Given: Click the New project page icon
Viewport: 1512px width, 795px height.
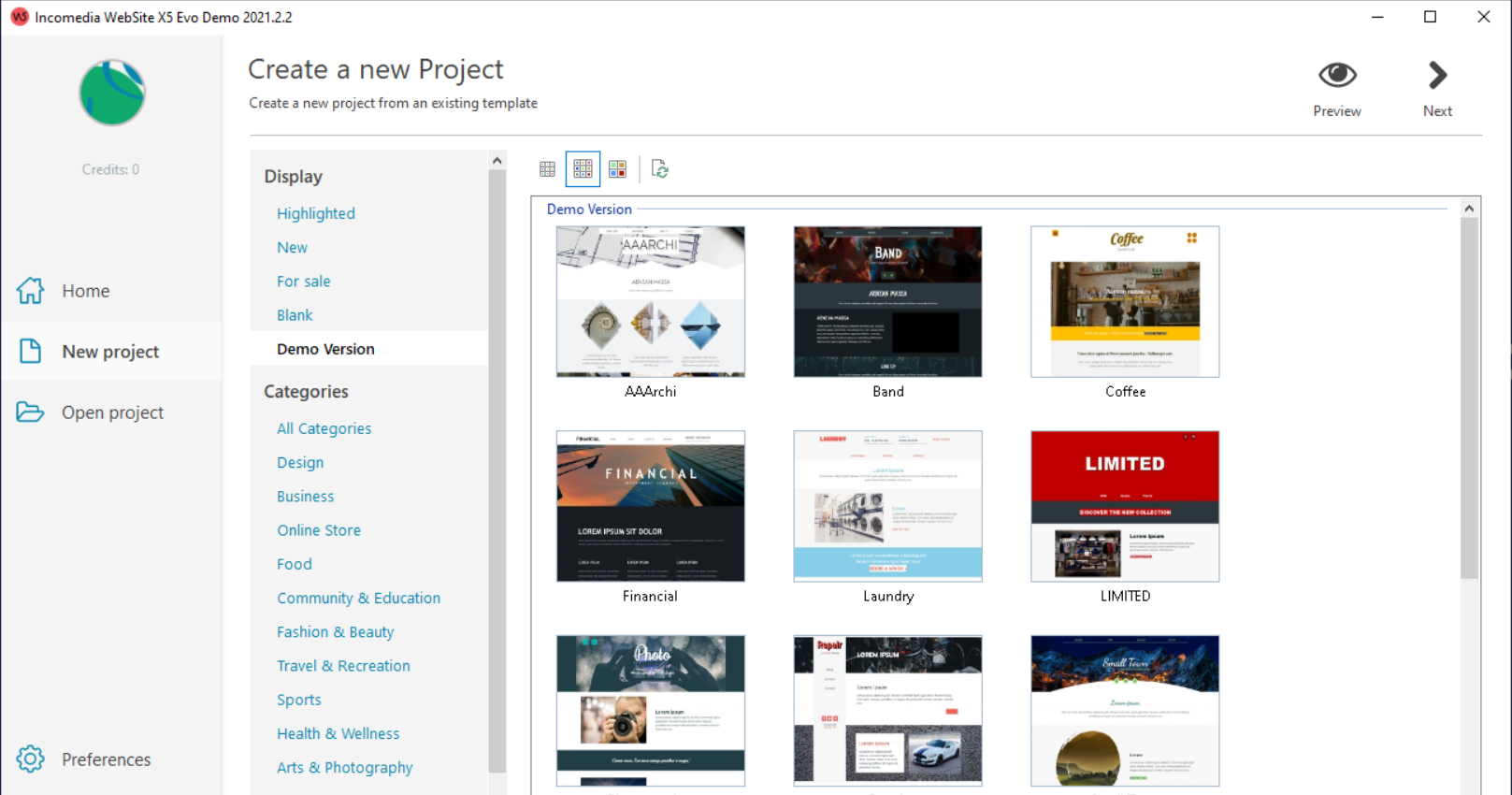Looking at the screenshot, I should (x=30, y=352).
